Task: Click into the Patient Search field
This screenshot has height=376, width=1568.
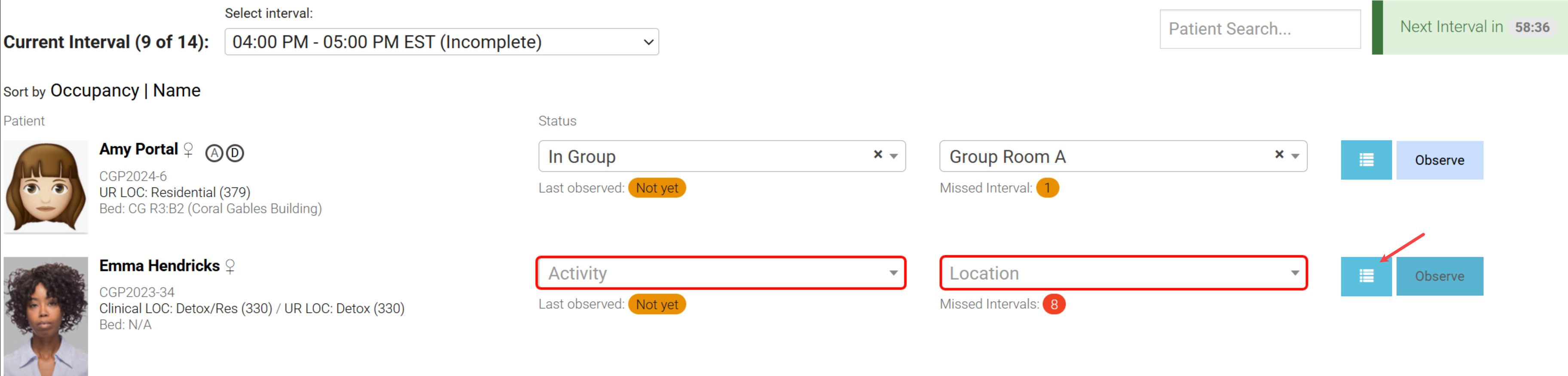Action: (x=1259, y=29)
